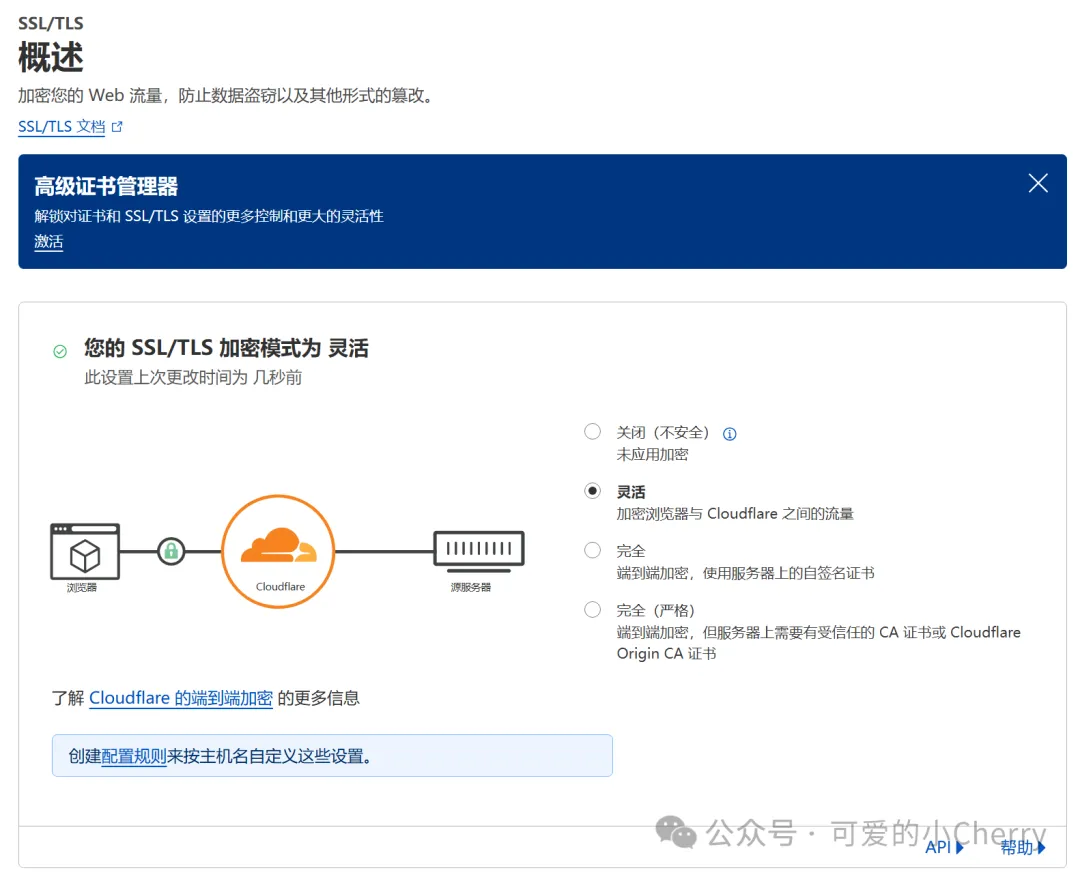Dismiss the 高级证书管理器 banner with the X

point(1037,183)
